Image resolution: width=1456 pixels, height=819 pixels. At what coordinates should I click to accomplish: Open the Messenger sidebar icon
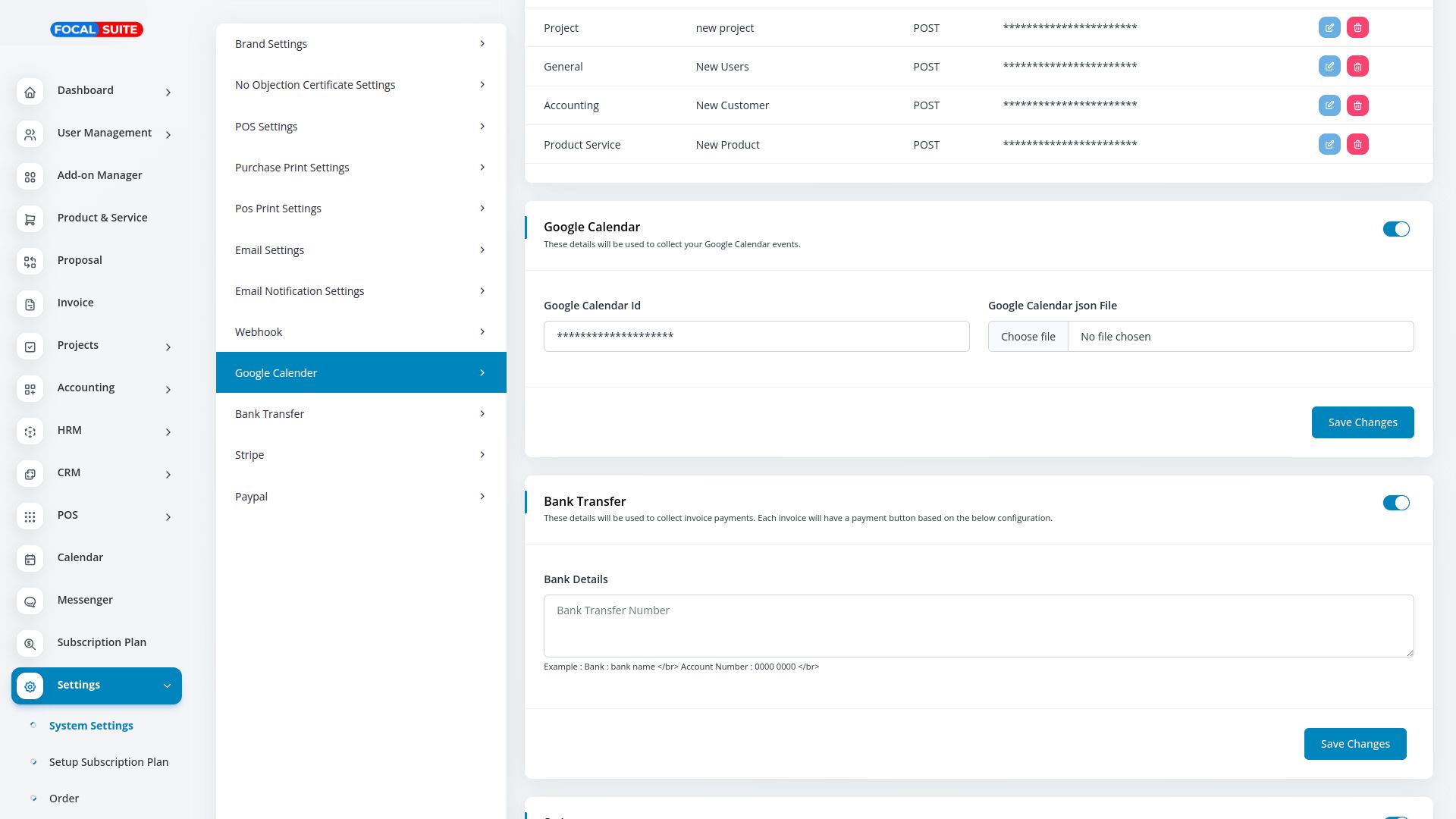pyautogui.click(x=30, y=601)
